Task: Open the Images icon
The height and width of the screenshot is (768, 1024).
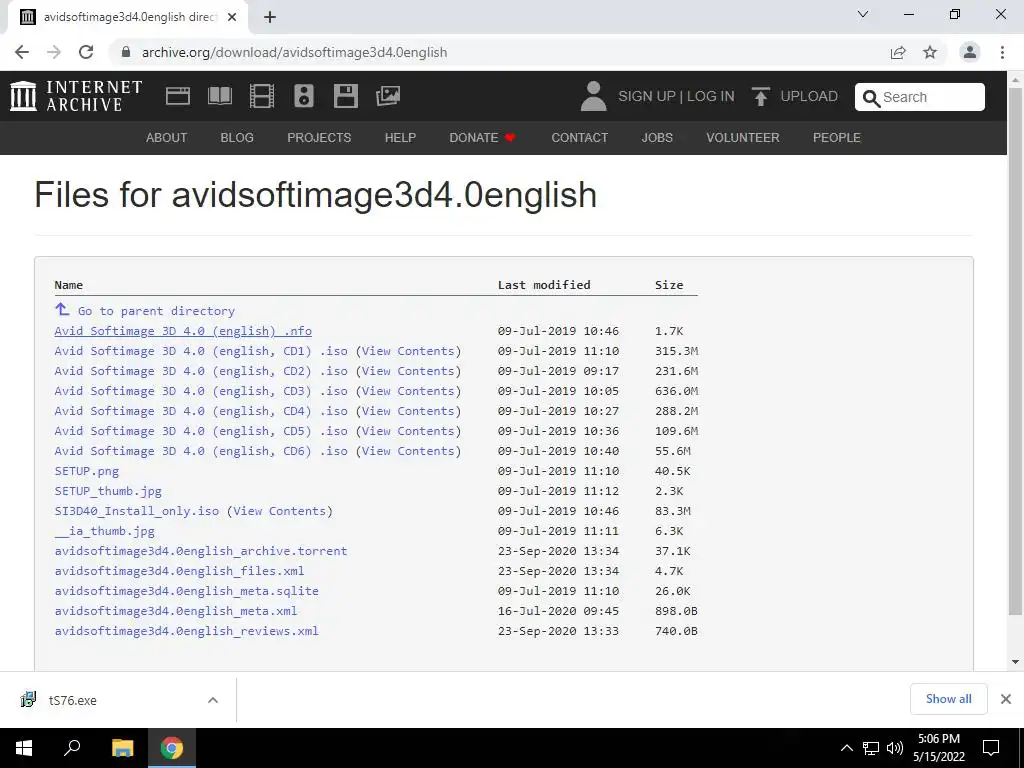Action: click(x=388, y=96)
